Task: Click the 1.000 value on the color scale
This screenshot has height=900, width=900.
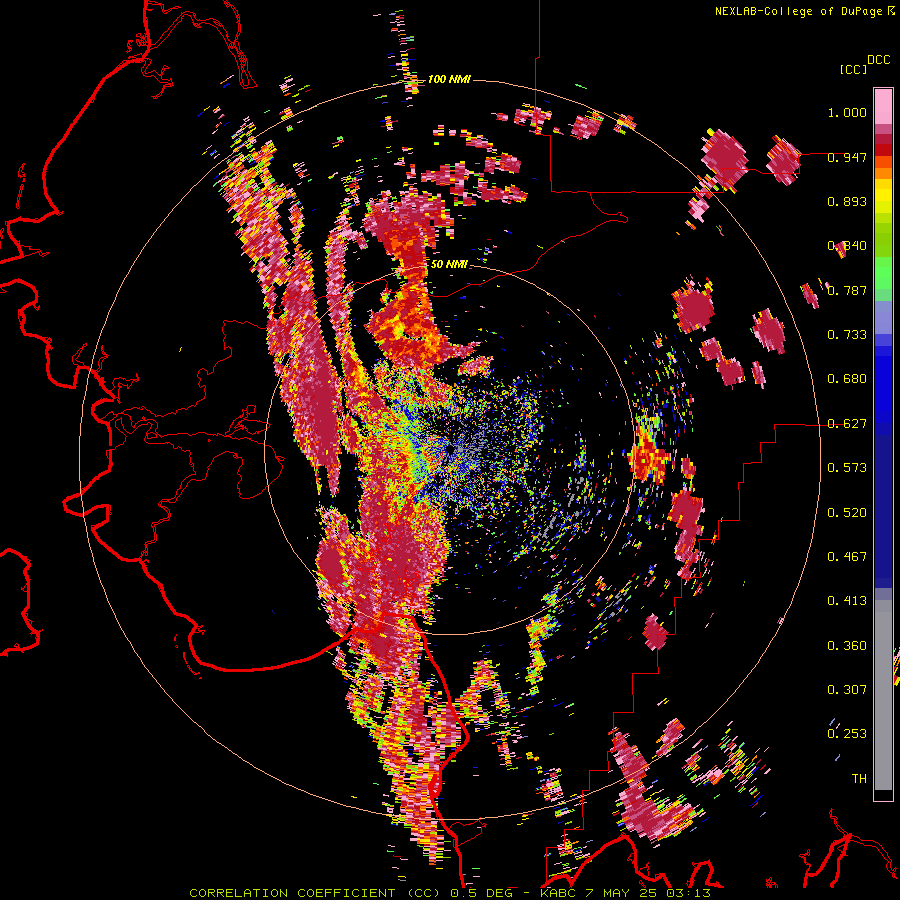Action: 847,112
